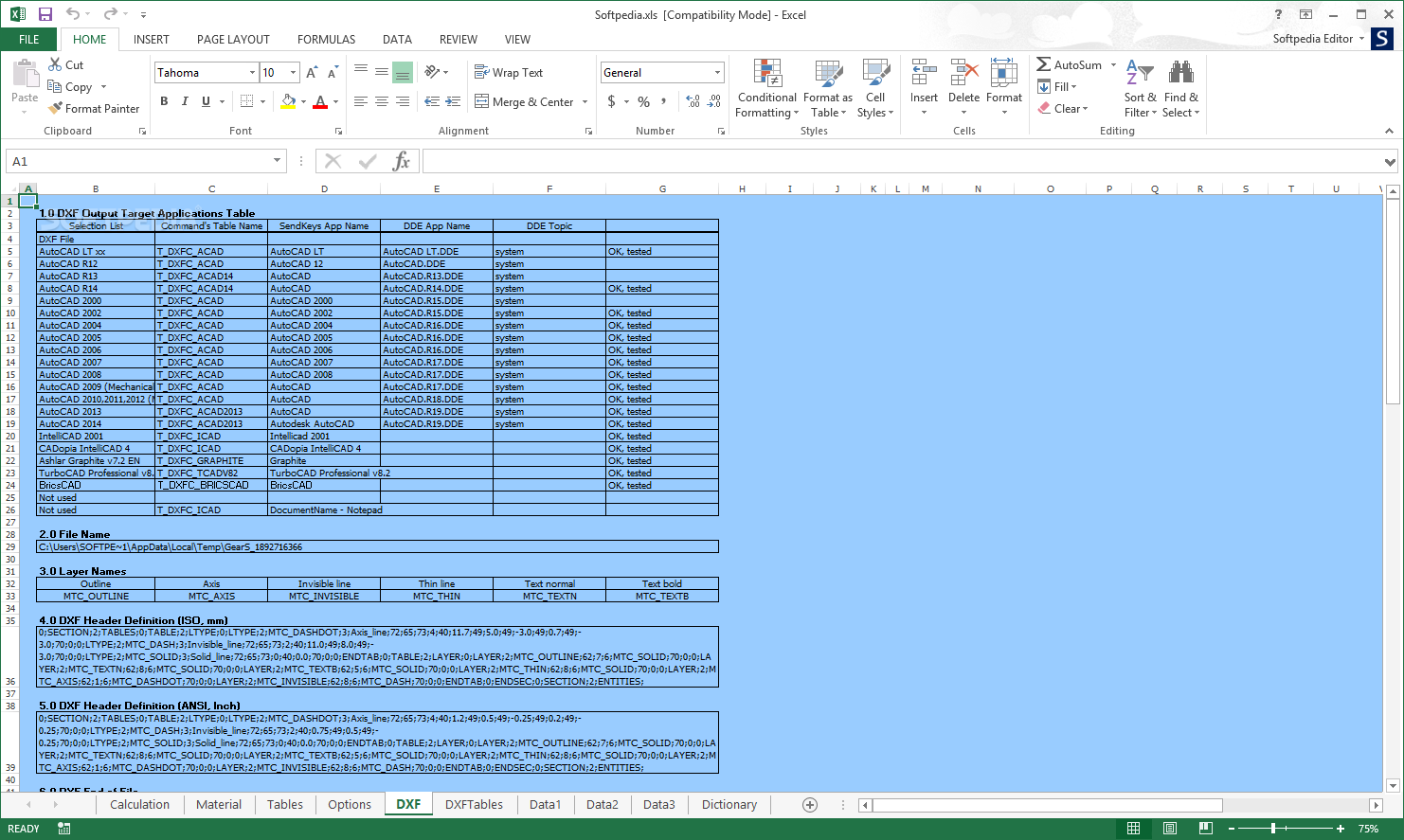Open the font size dropdown
This screenshot has height=840, width=1404.
[293, 73]
